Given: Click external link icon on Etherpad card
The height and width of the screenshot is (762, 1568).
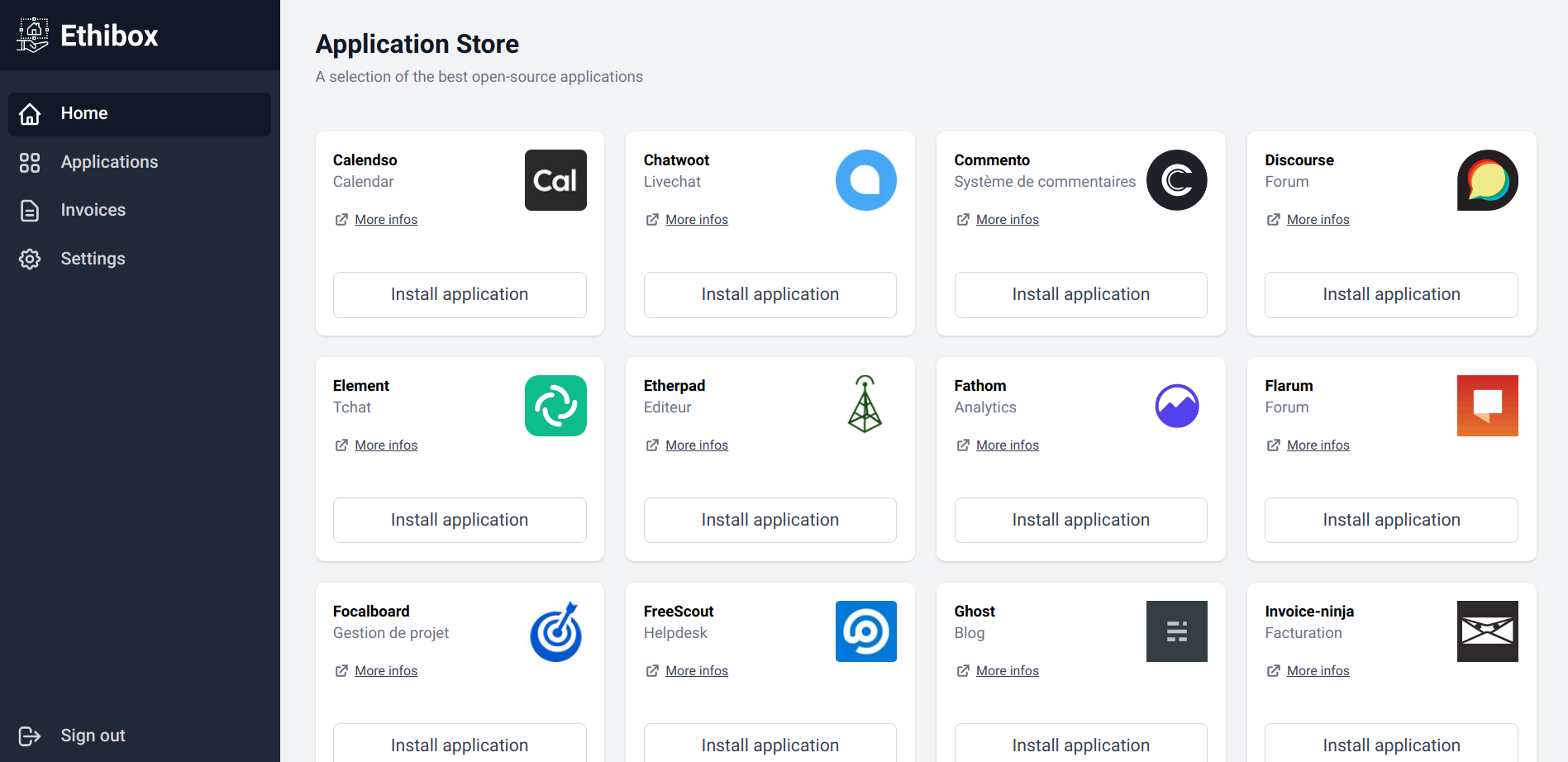Looking at the screenshot, I should click(x=652, y=445).
